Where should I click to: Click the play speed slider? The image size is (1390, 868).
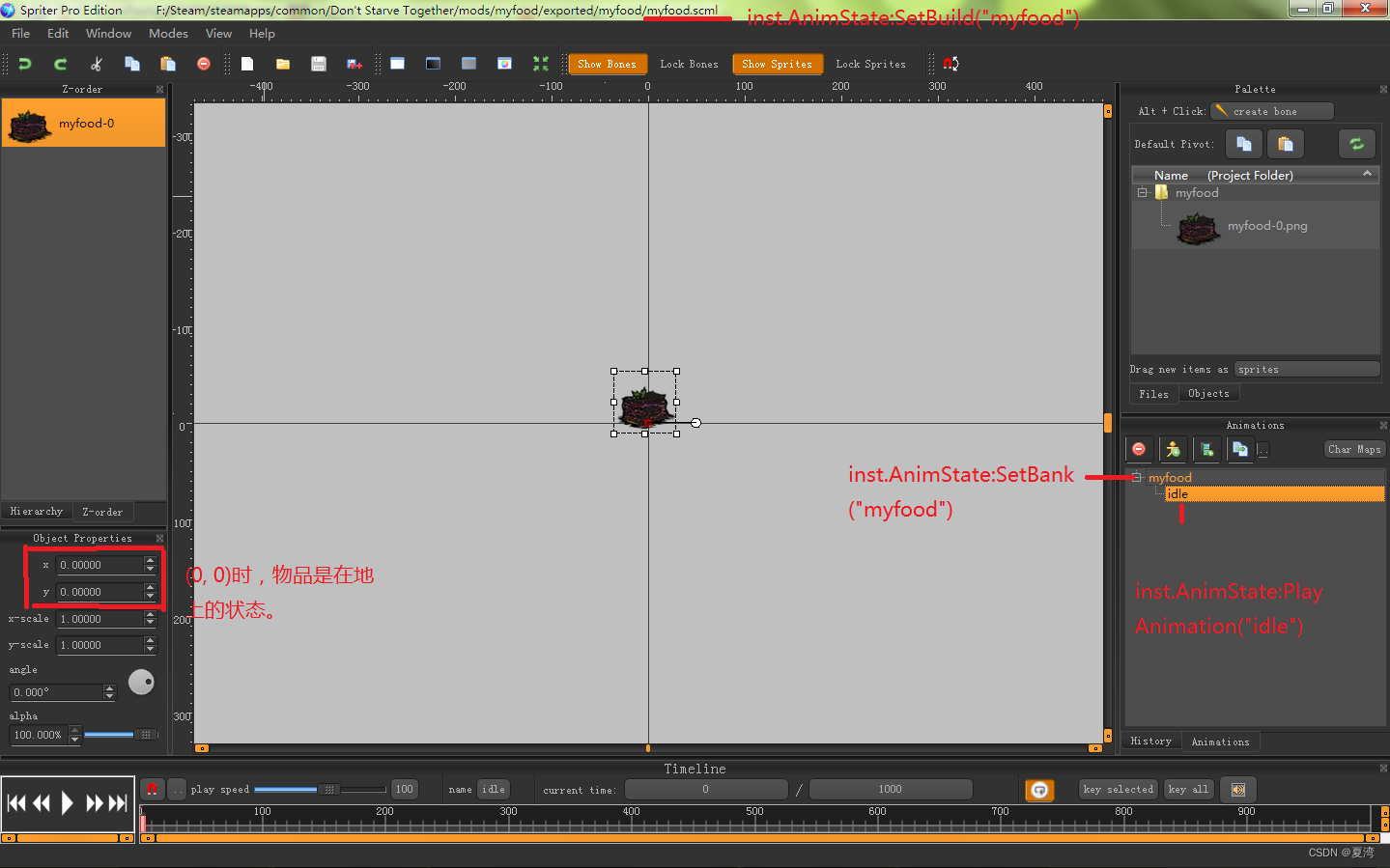(x=320, y=790)
